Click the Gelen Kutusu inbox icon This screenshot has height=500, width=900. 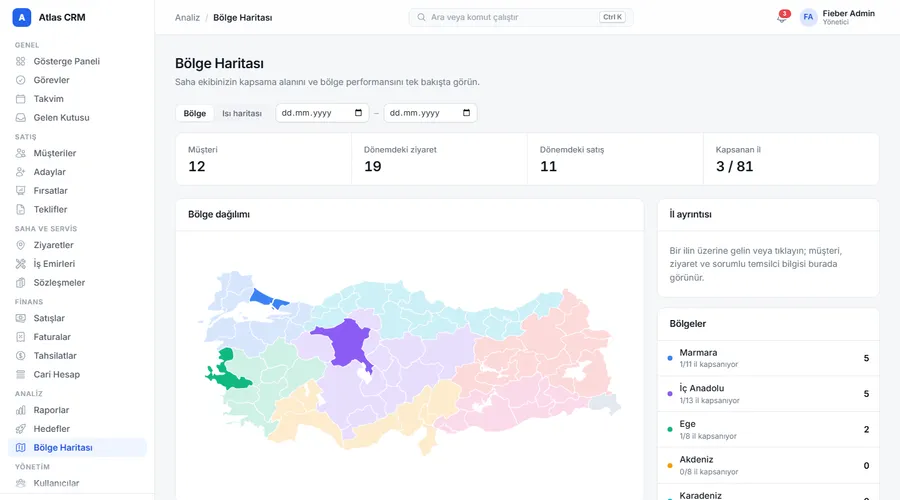21,118
